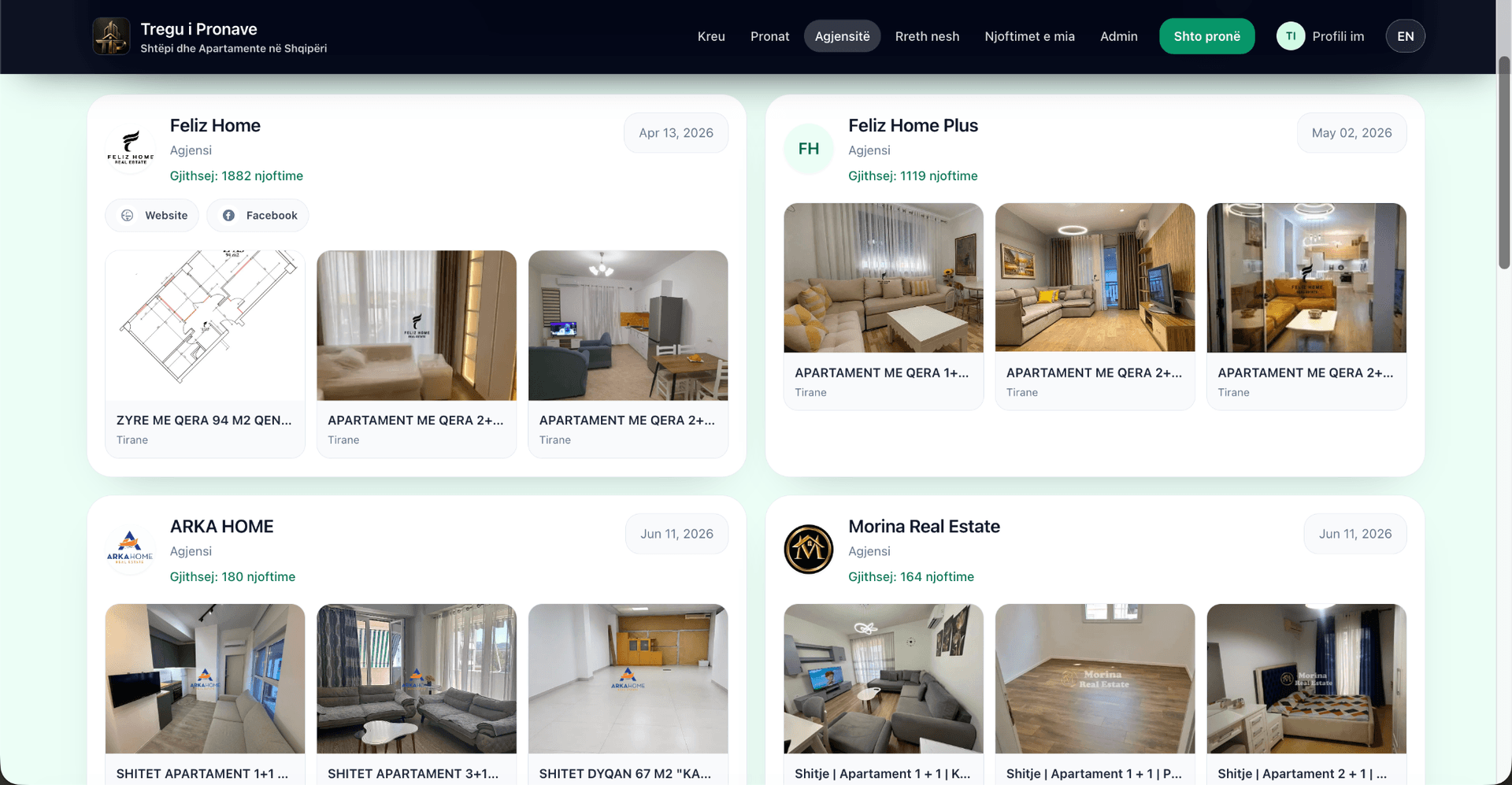This screenshot has width=1512, height=785.
Task: Go to the Admin menu item
Action: point(1118,36)
